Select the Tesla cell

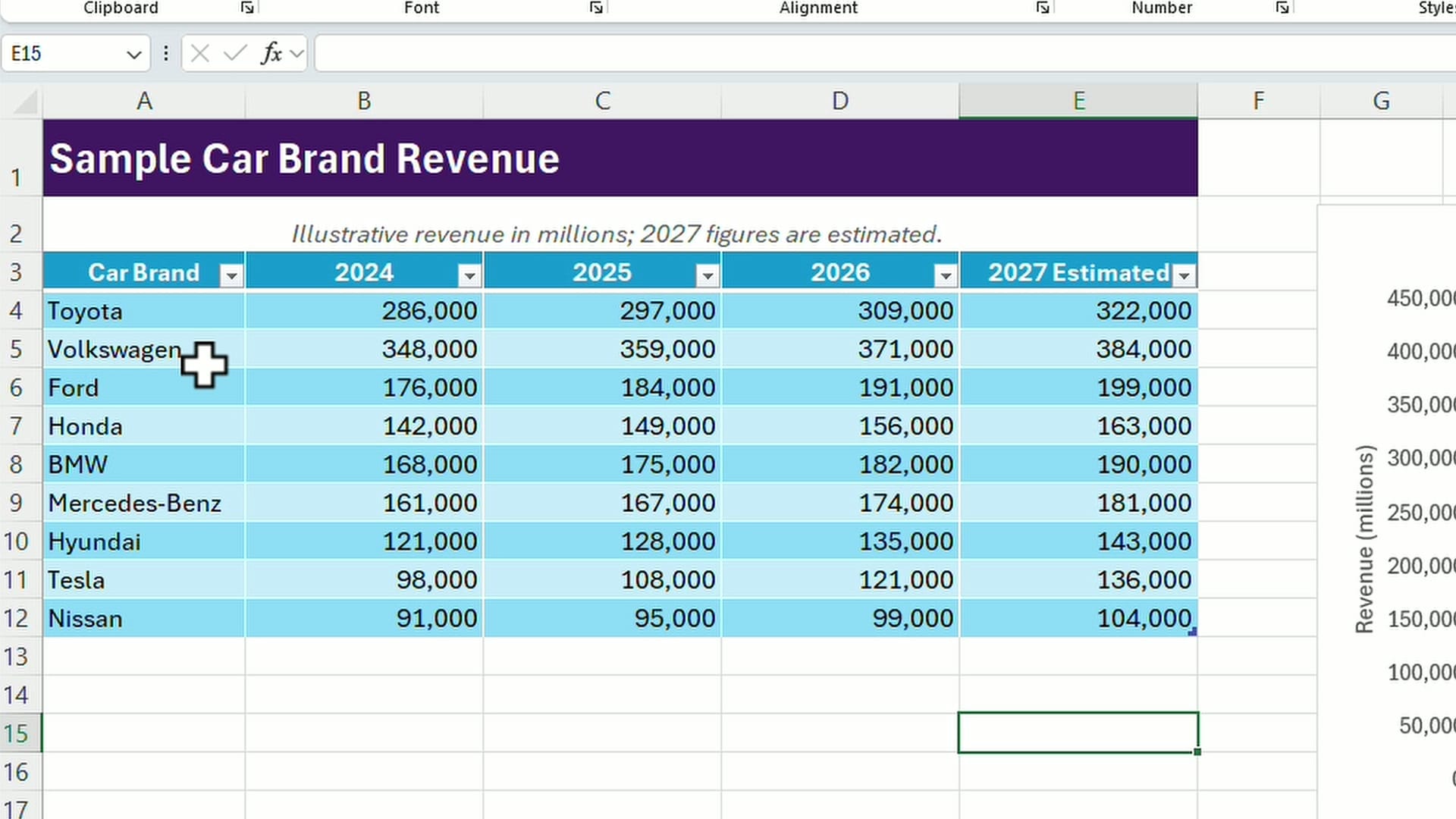144,580
